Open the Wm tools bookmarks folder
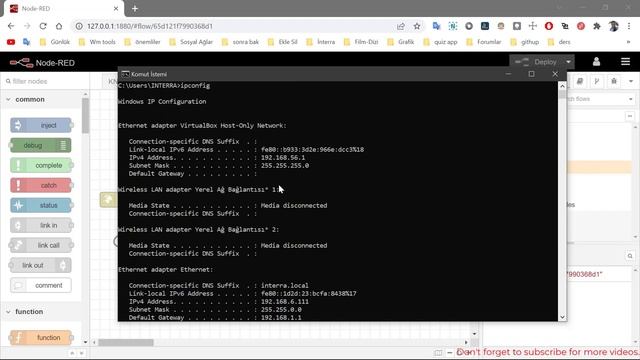The width and height of the screenshot is (640, 360). click(x=97, y=42)
